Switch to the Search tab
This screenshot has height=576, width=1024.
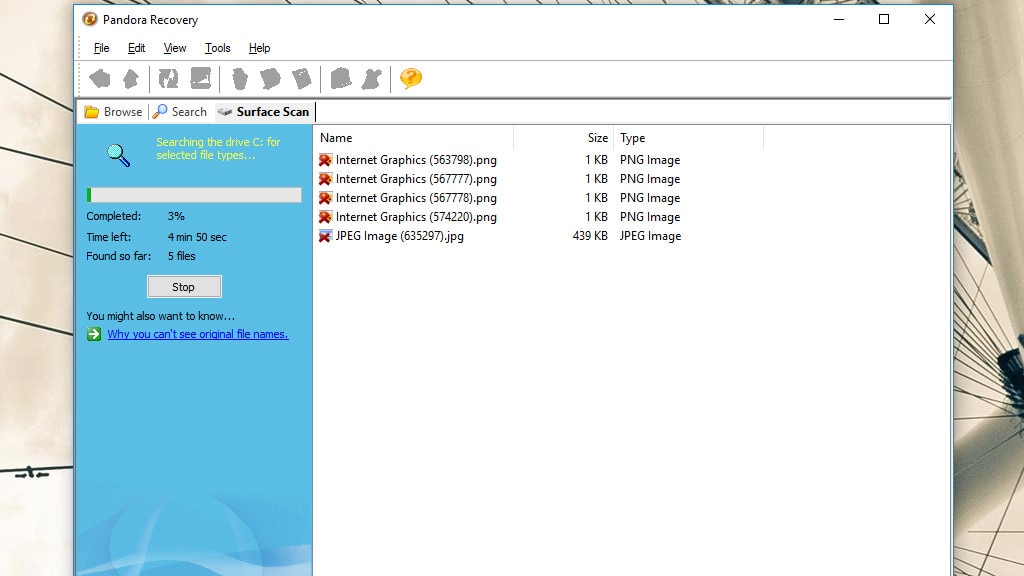(180, 112)
